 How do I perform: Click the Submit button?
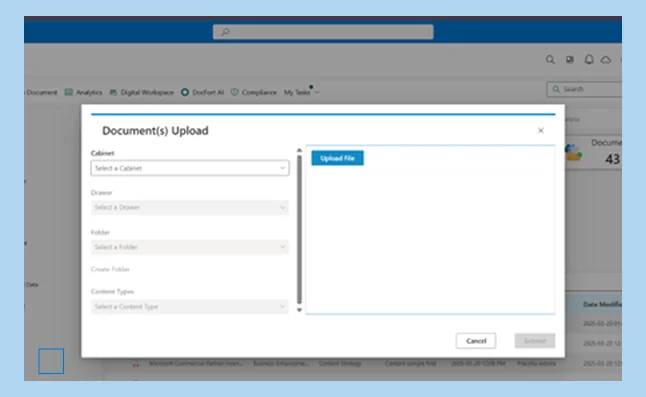tap(535, 341)
